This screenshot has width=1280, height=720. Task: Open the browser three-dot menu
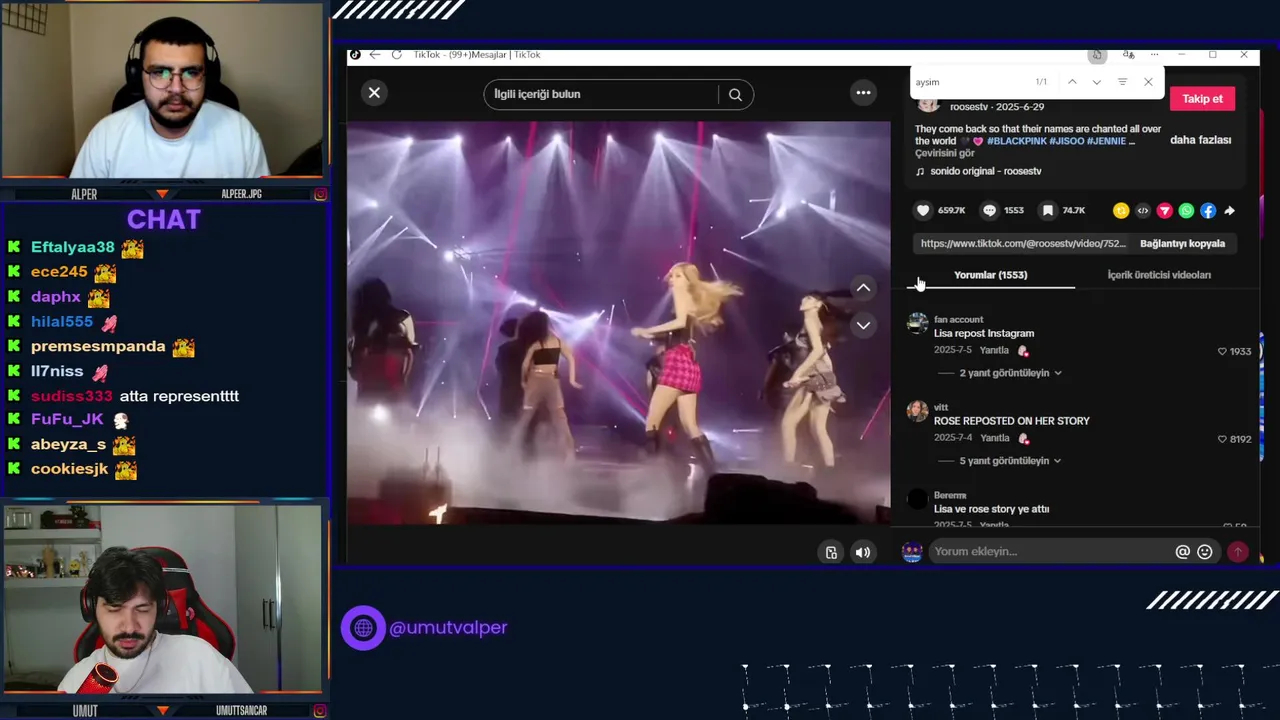(x=1155, y=55)
